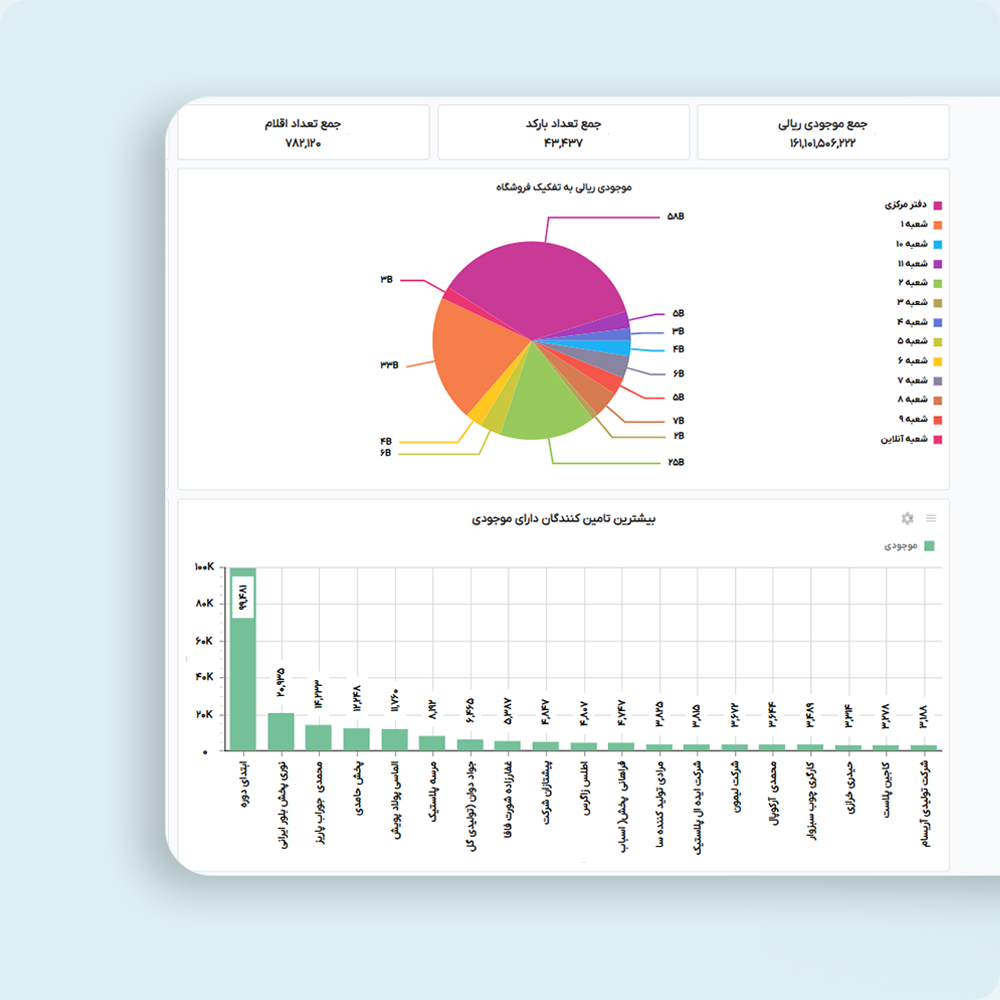This screenshot has width=1000, height=1000.
Task: Click the bar for پخش حامدی
Action: tap(357, 739)
